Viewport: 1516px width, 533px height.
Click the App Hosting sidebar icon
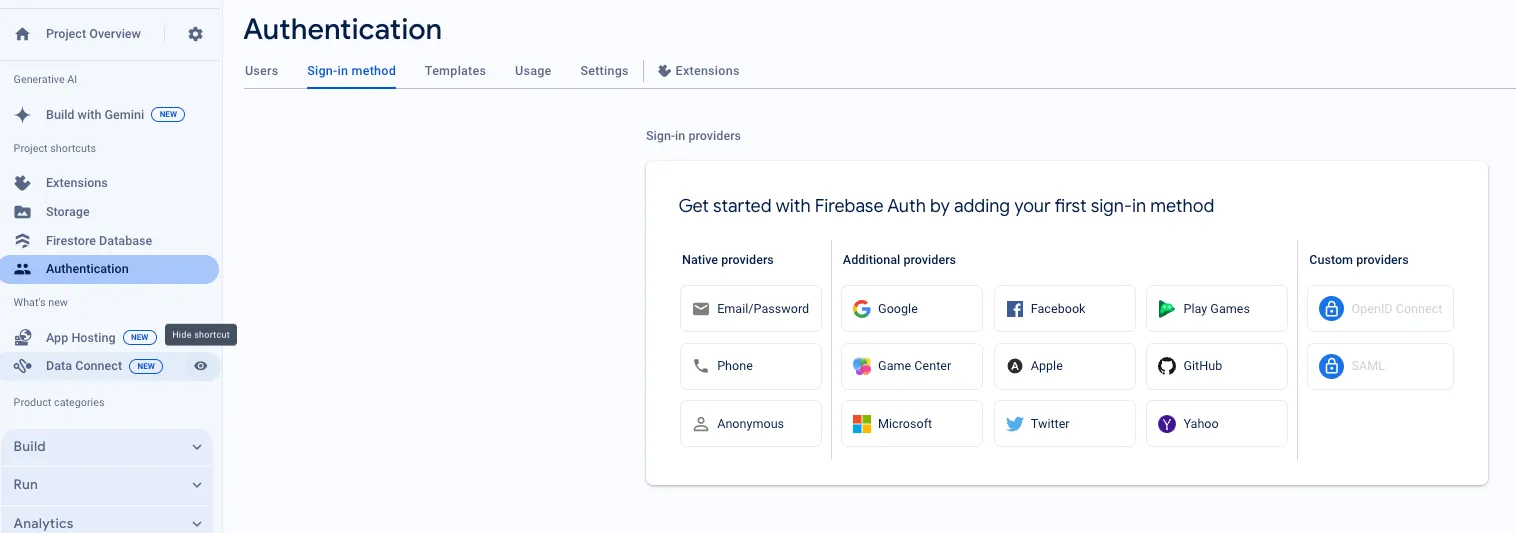tap(23, 338)
